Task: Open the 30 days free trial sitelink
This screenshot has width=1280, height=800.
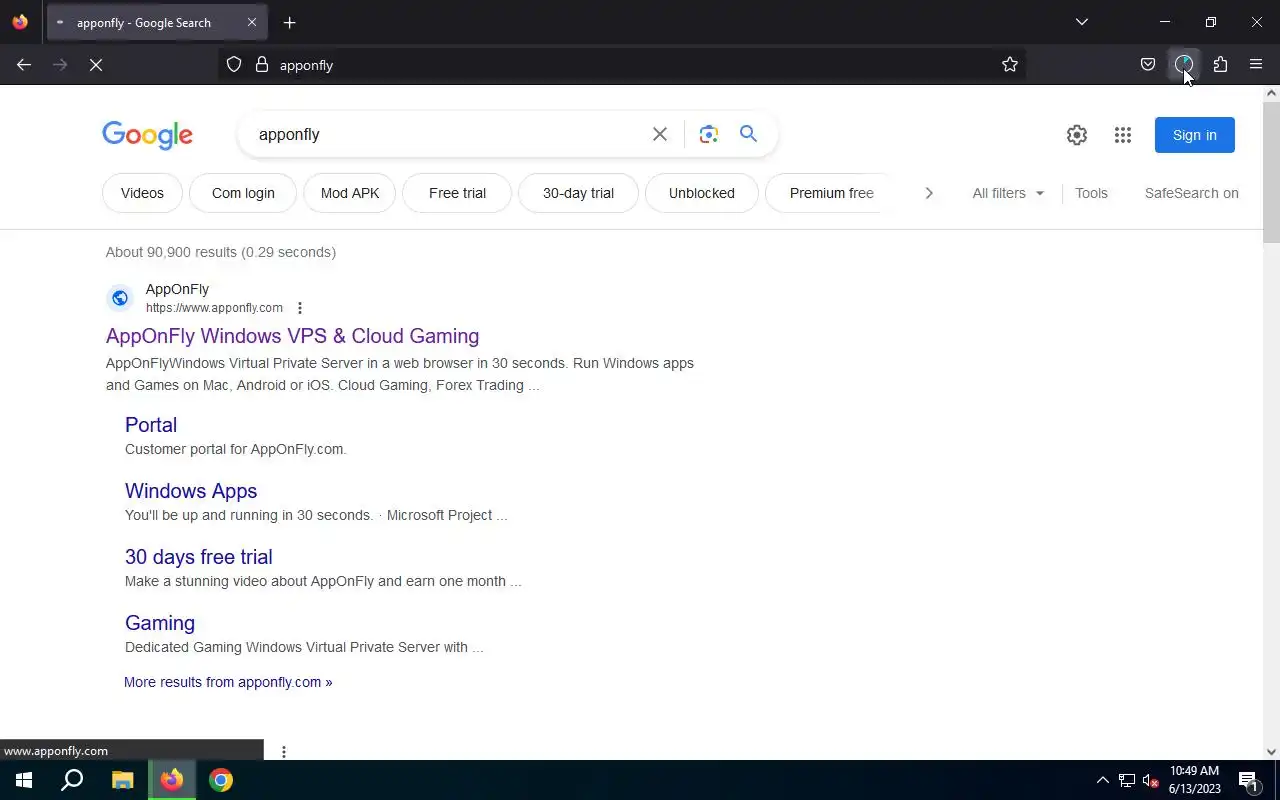Action: tap(199, 557)
